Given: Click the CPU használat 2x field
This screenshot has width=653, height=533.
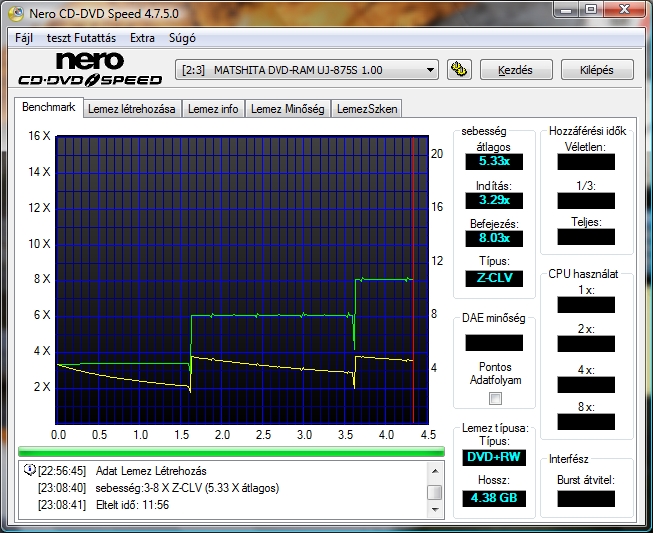Looking at the screenshot, I should (x=586, y=344).
